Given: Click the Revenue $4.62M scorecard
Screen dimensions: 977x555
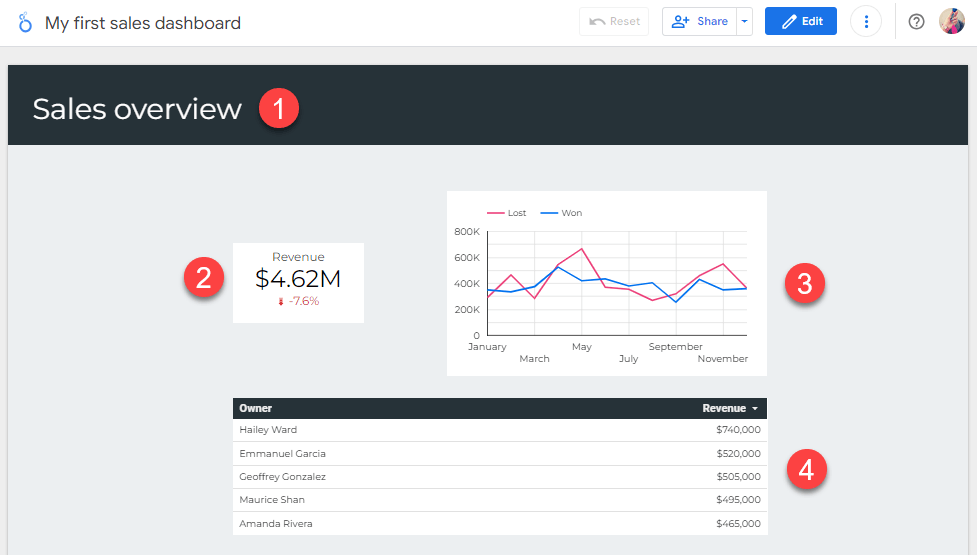Looking at the screenshot, I should coord(298,283).
